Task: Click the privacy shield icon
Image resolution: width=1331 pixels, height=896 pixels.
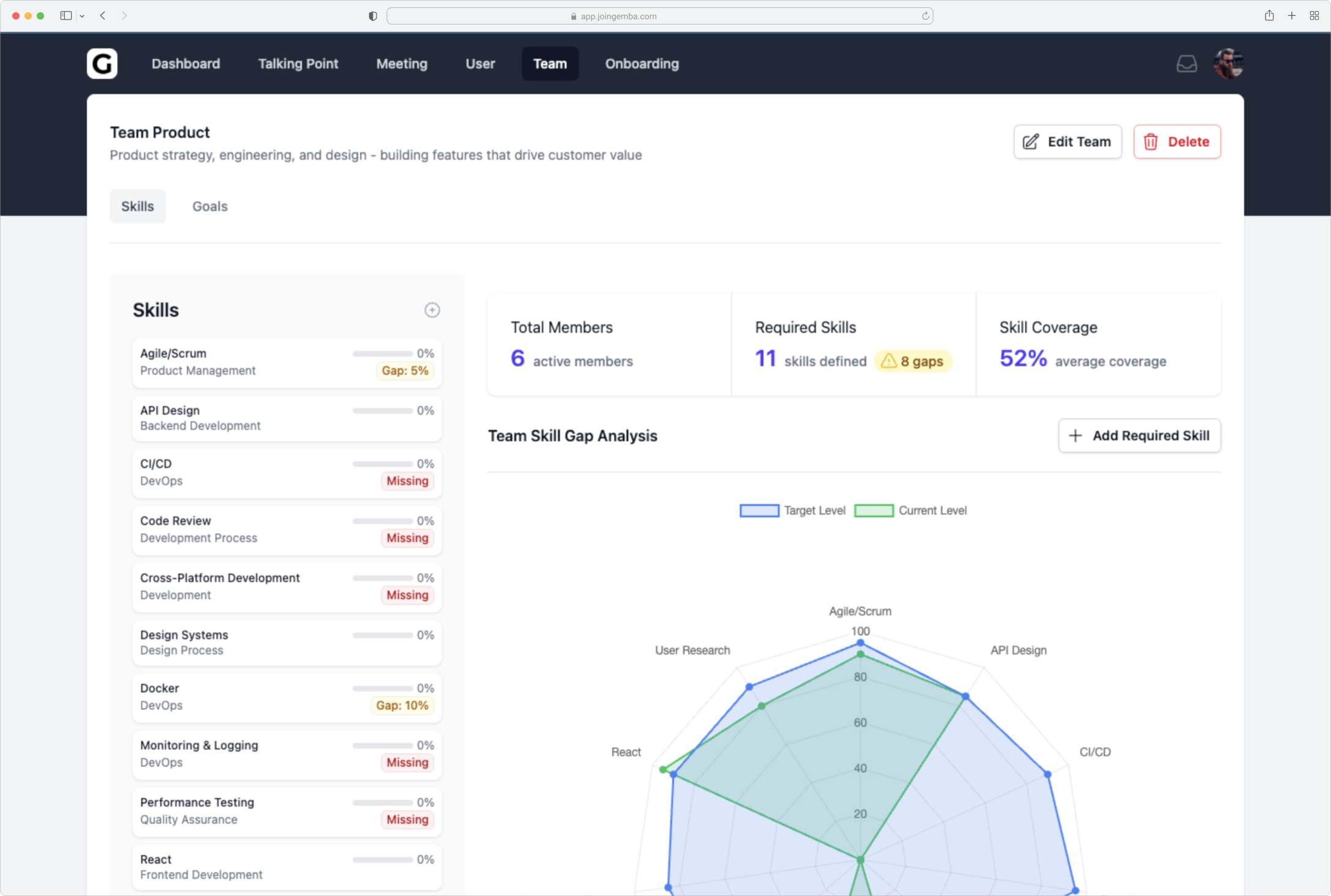Action: point(373,17)
